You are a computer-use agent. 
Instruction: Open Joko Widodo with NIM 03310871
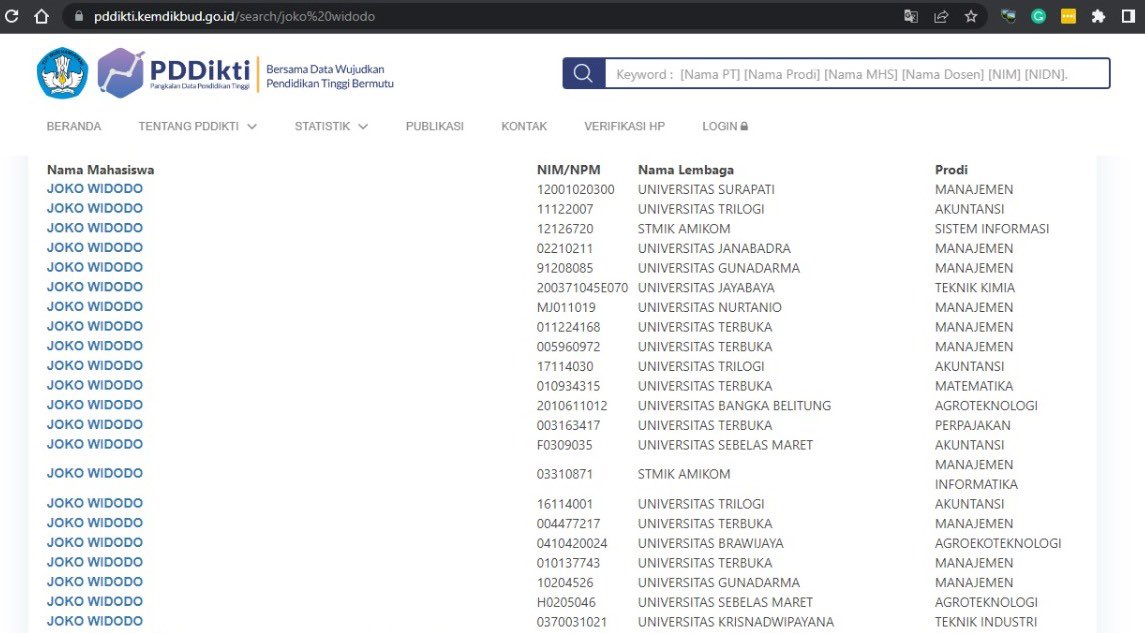(x=95, y=473)
